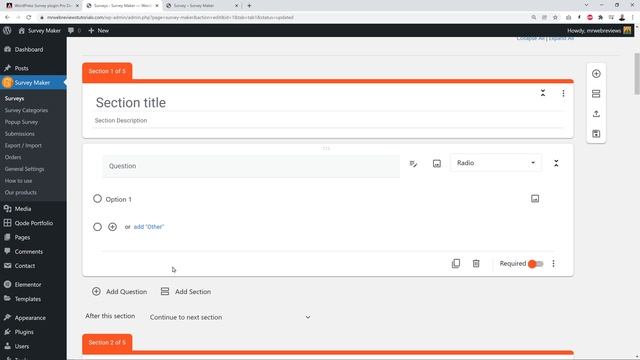640x360 pixels.
Task: Duplicate the question
Action: (x=456, y=263)
